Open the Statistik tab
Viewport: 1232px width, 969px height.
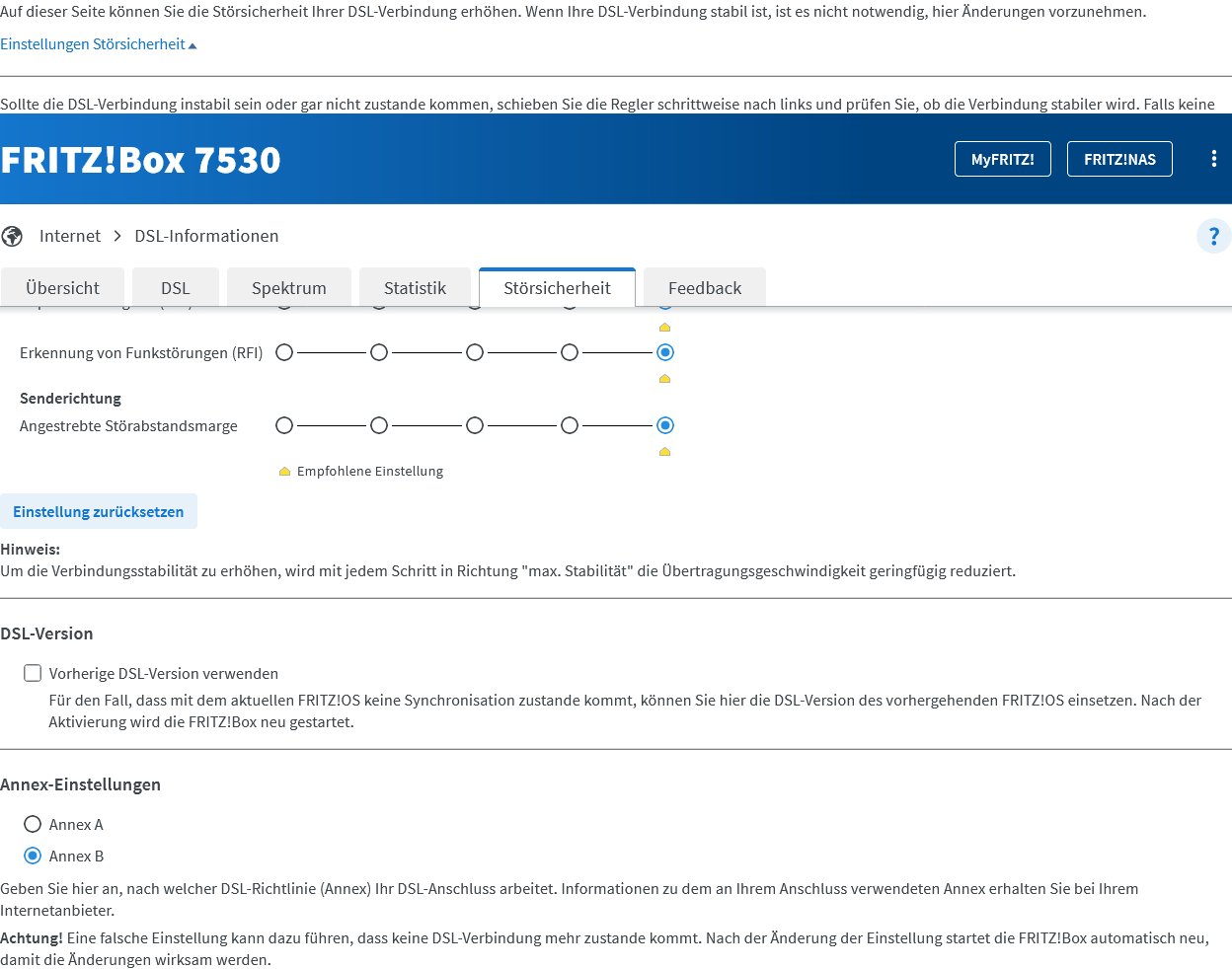pyautogui.click(x=415, y=287)
